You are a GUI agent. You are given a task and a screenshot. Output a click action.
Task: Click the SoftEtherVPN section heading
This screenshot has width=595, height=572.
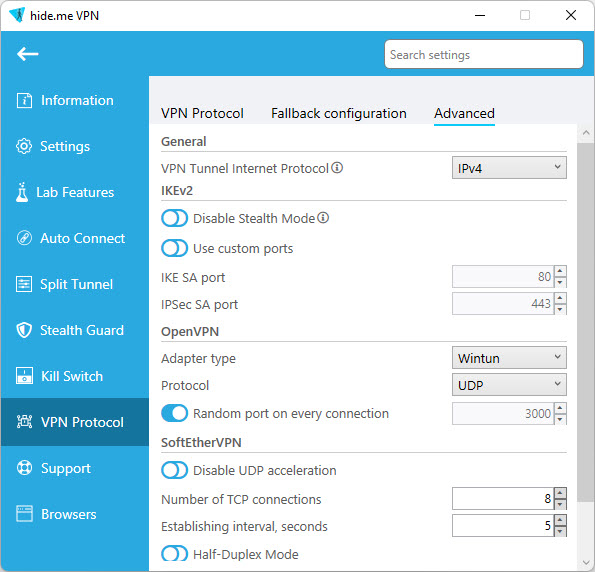tap(201, 443)
